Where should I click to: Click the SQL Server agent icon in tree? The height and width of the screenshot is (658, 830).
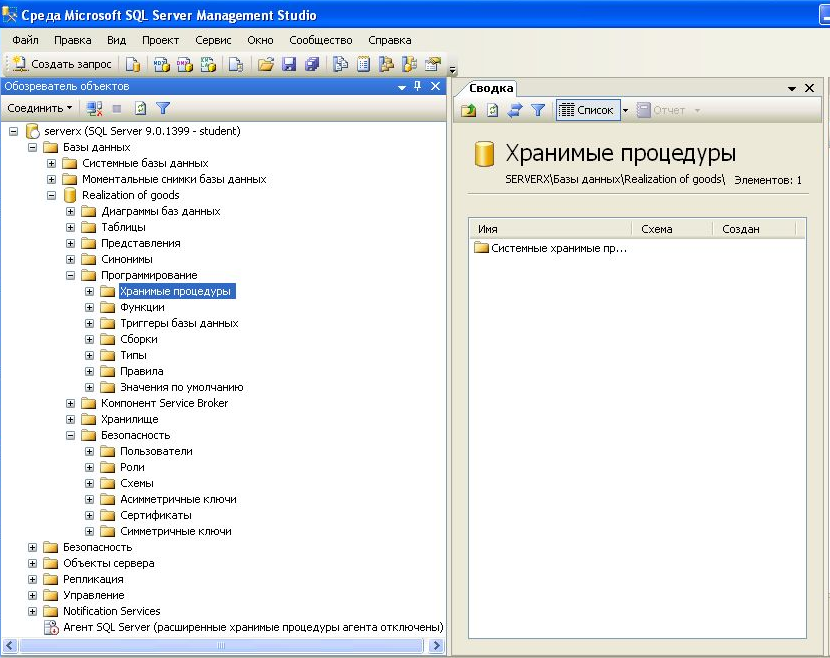(x=51, y=627)
